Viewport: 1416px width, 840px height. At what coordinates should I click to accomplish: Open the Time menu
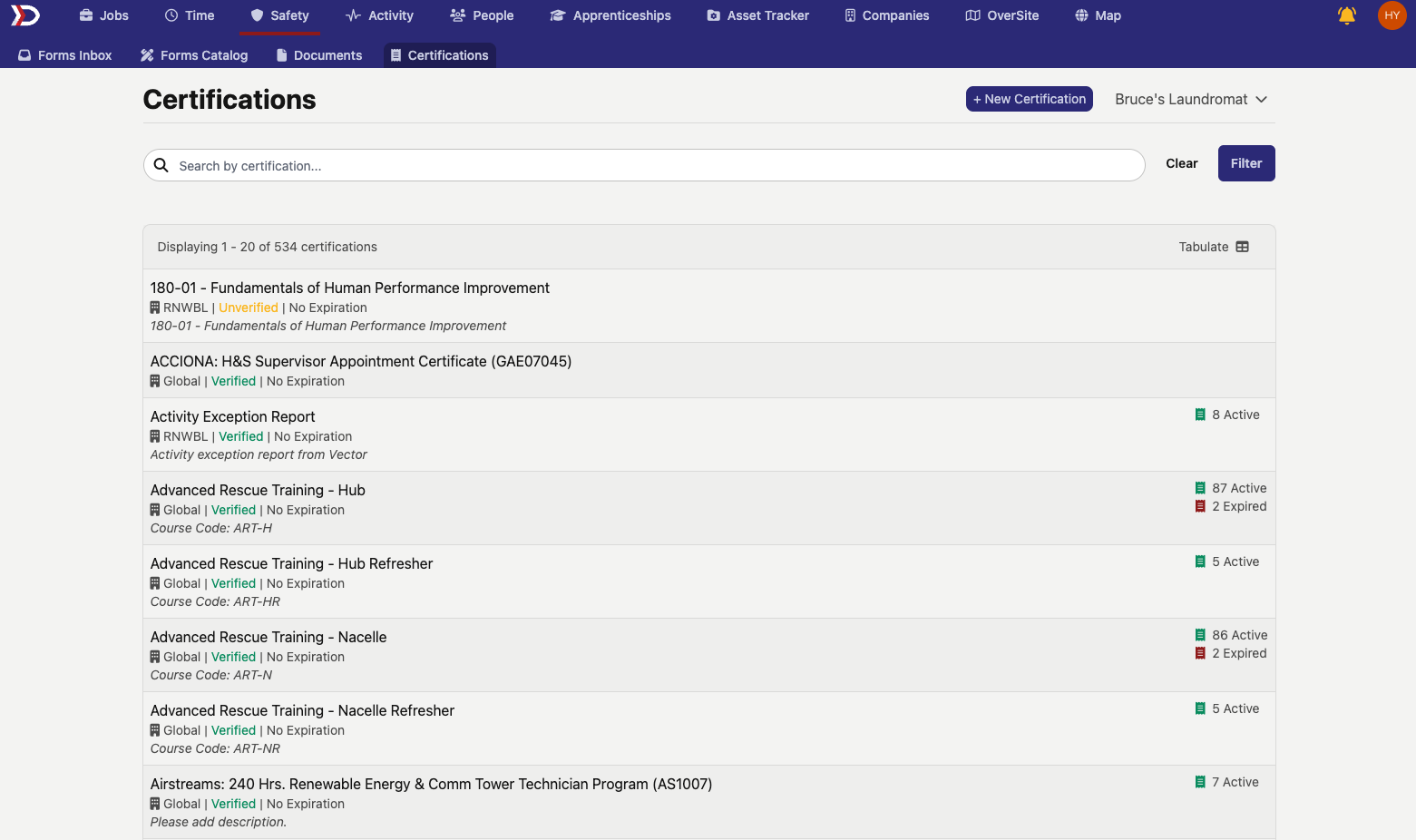[x=190, y=15]
